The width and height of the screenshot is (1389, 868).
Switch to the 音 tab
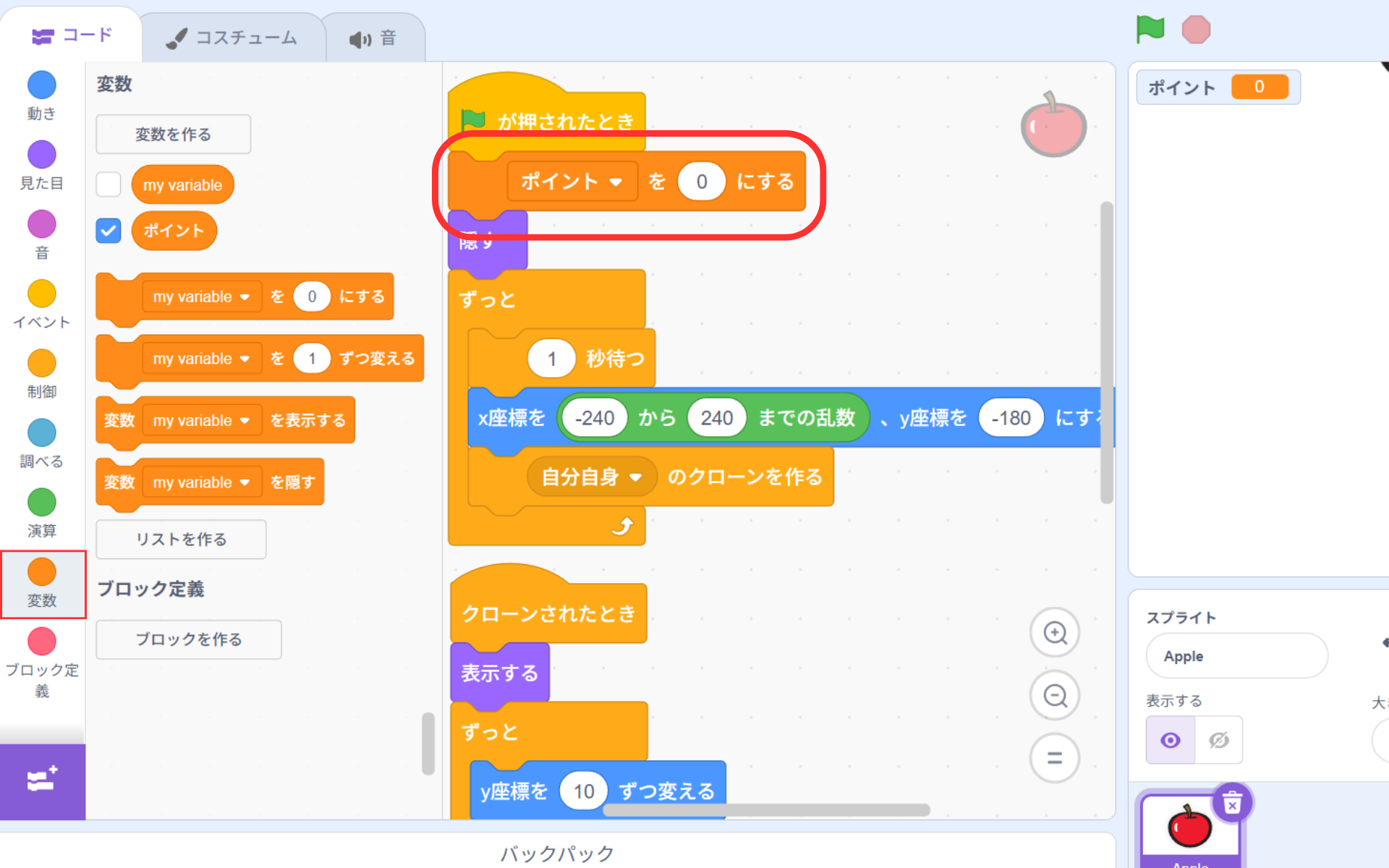pos(374,38)
